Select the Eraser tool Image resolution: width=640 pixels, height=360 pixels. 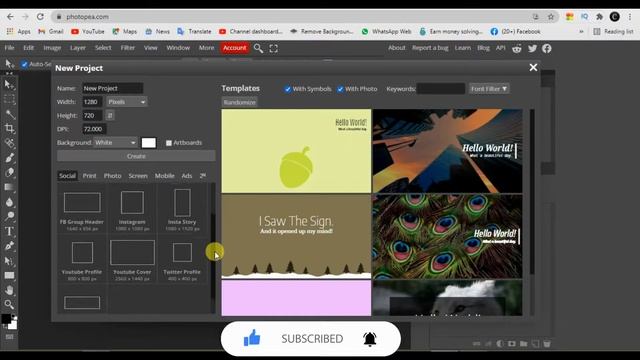[x=9, y=173]
